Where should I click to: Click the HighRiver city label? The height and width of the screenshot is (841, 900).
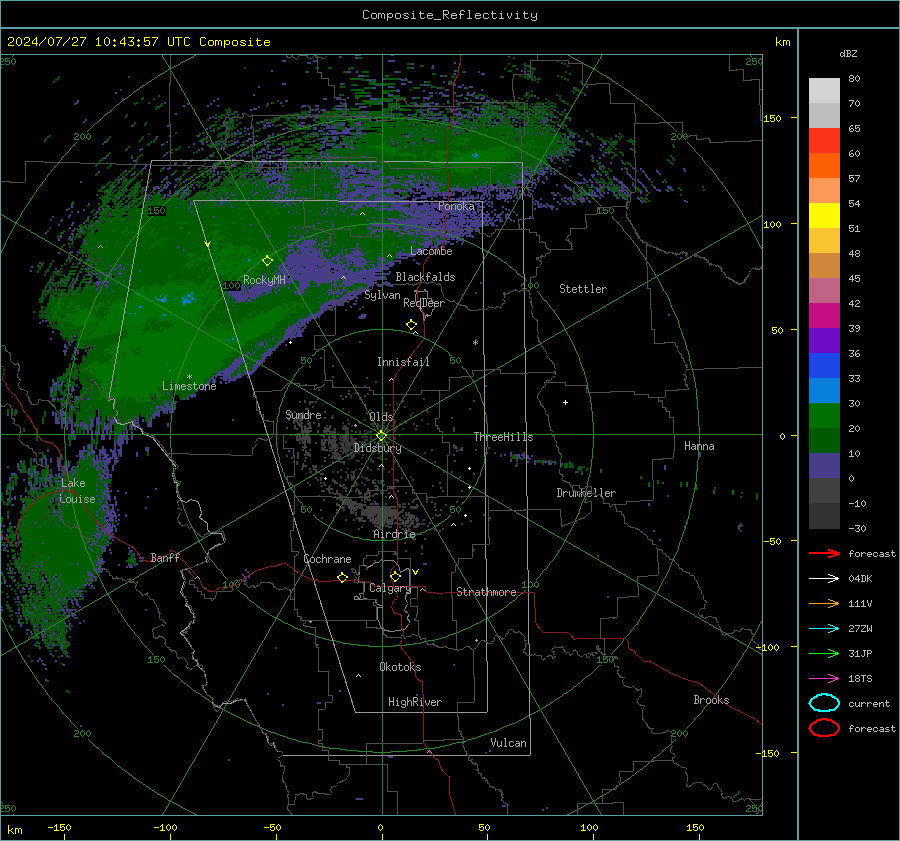tap(415, 702)
